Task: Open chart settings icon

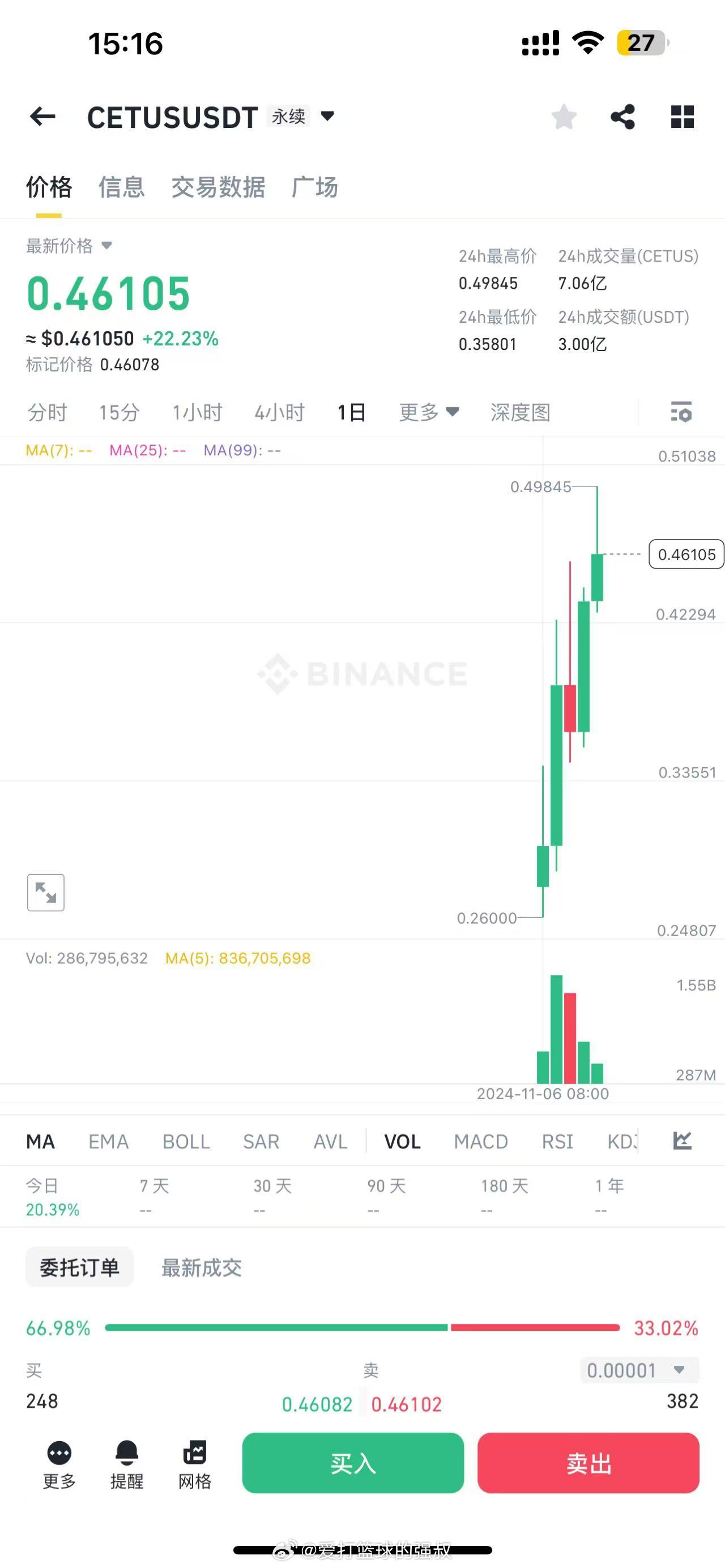Action: 681,412
